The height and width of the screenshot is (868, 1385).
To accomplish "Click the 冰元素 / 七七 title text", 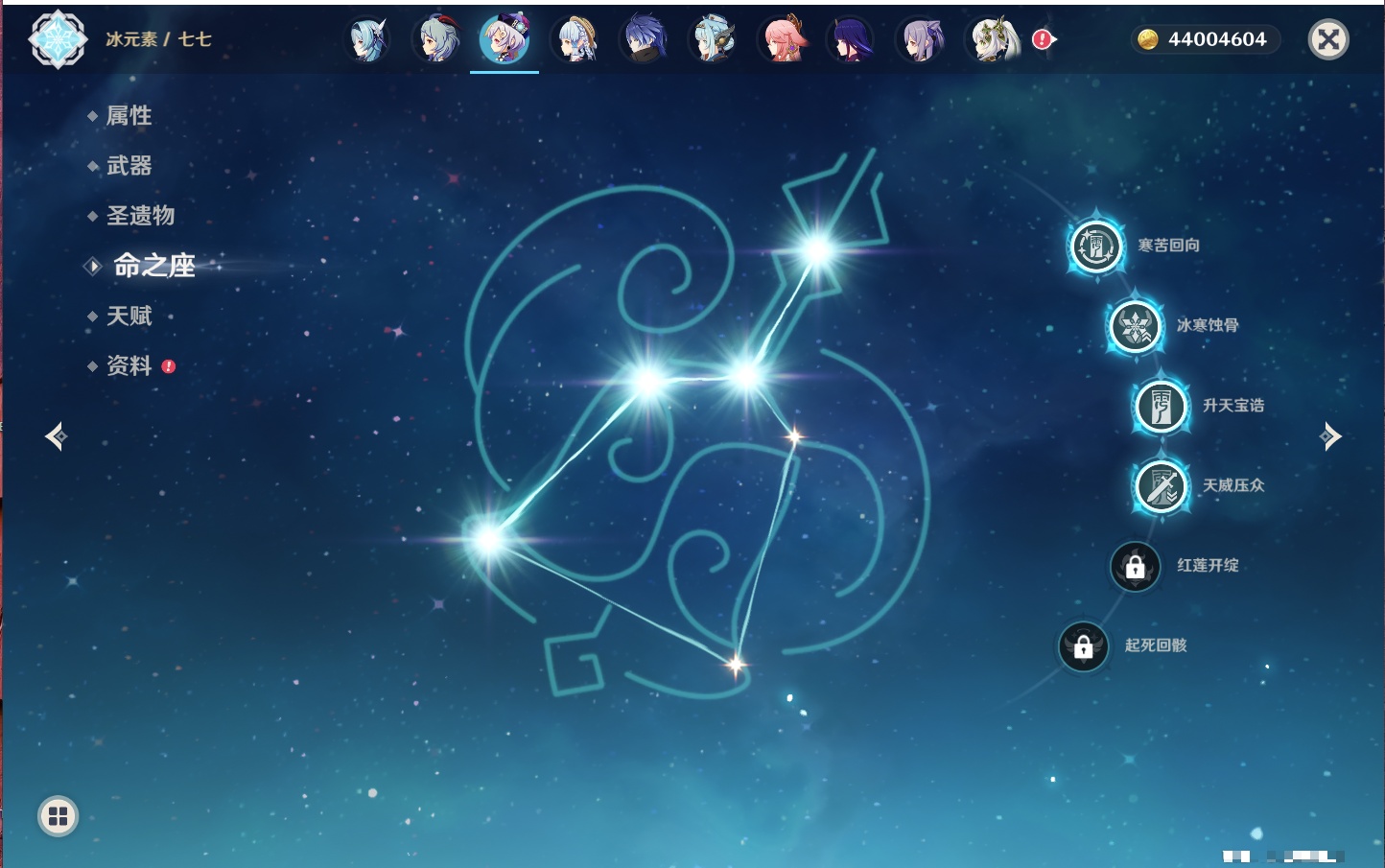I will 158,39.
